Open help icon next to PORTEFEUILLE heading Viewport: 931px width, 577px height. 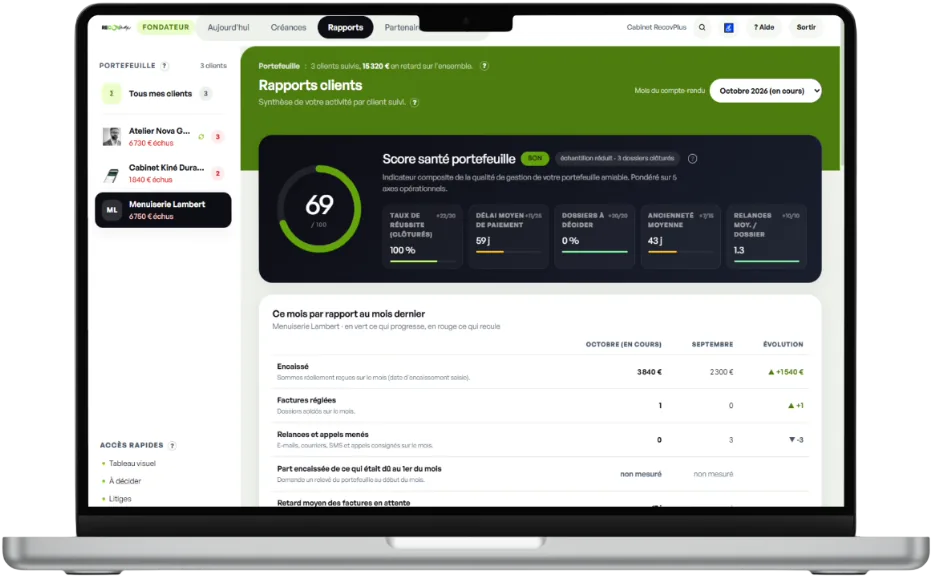coord(164,66)
